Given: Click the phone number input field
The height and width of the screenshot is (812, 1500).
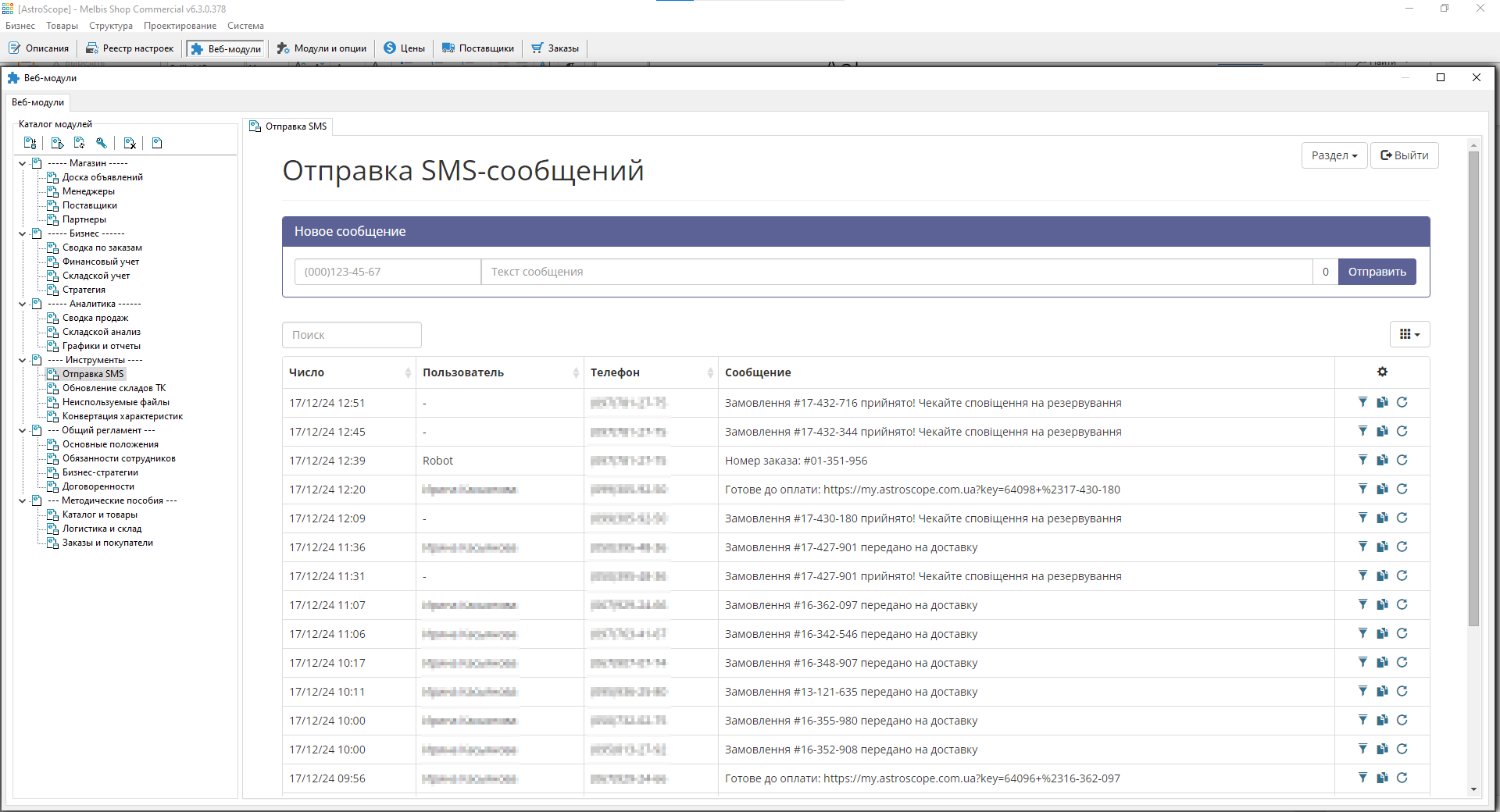Looking at the screenshot, I should [x=387, y=272].
